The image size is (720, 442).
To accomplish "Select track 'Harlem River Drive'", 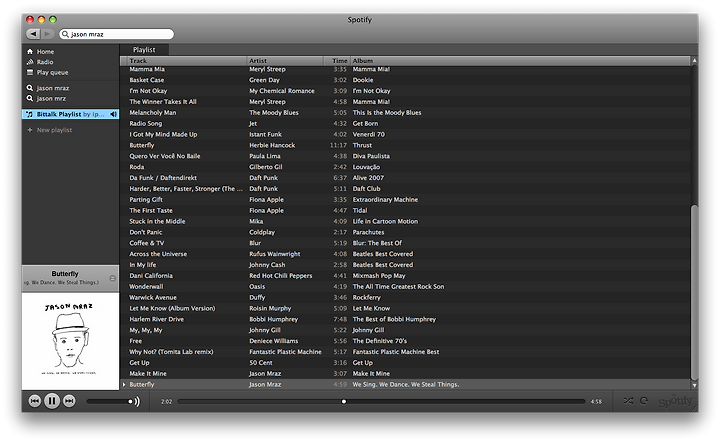I will (x=157, y=319).
